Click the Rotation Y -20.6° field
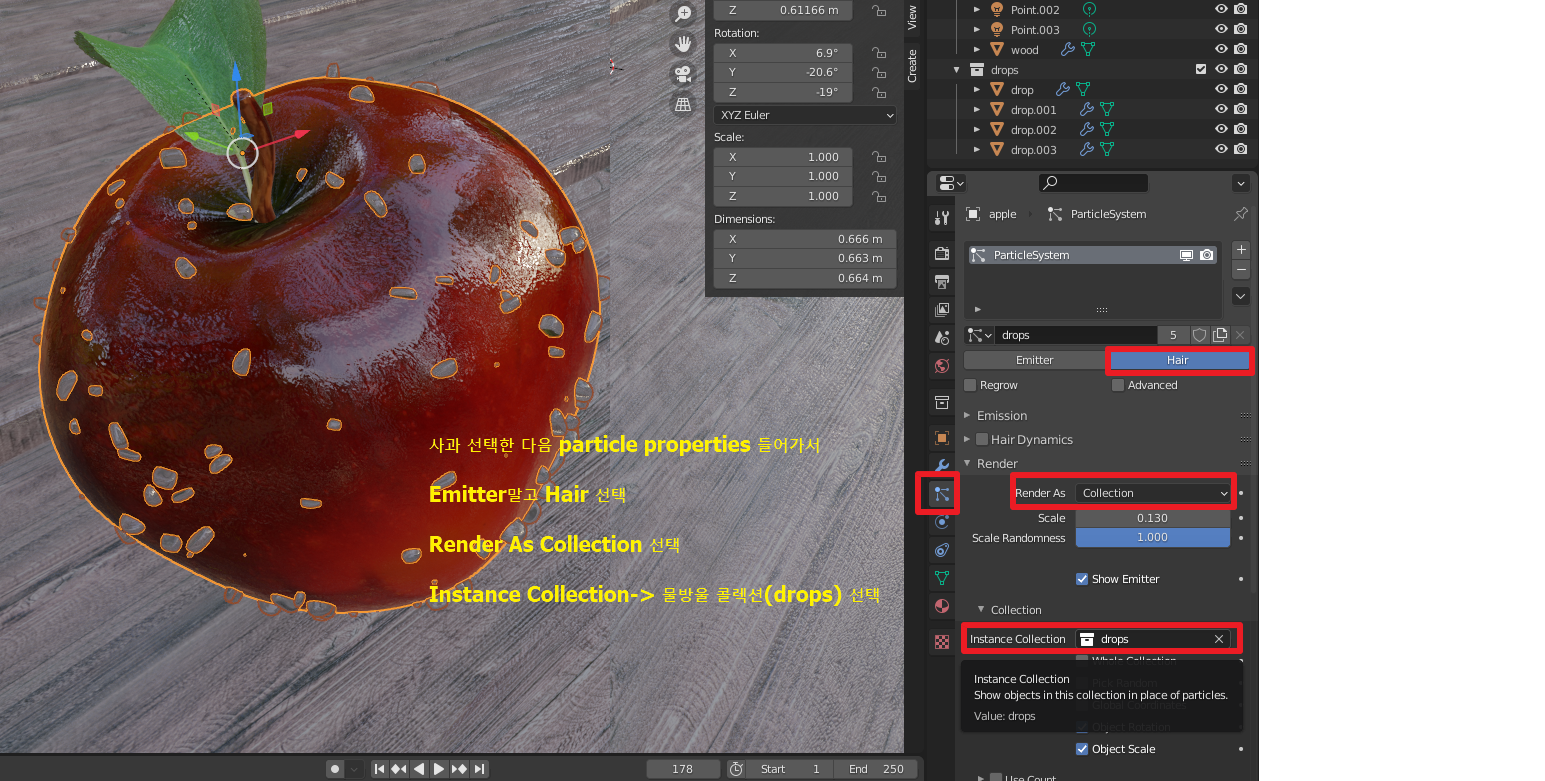 point(783,72)
